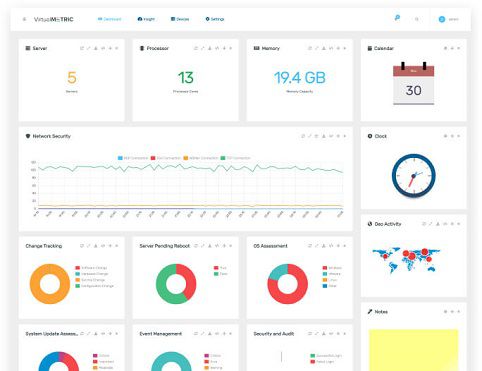Close the Network Security widget
The image size is (482, 371).
(345, 136)
